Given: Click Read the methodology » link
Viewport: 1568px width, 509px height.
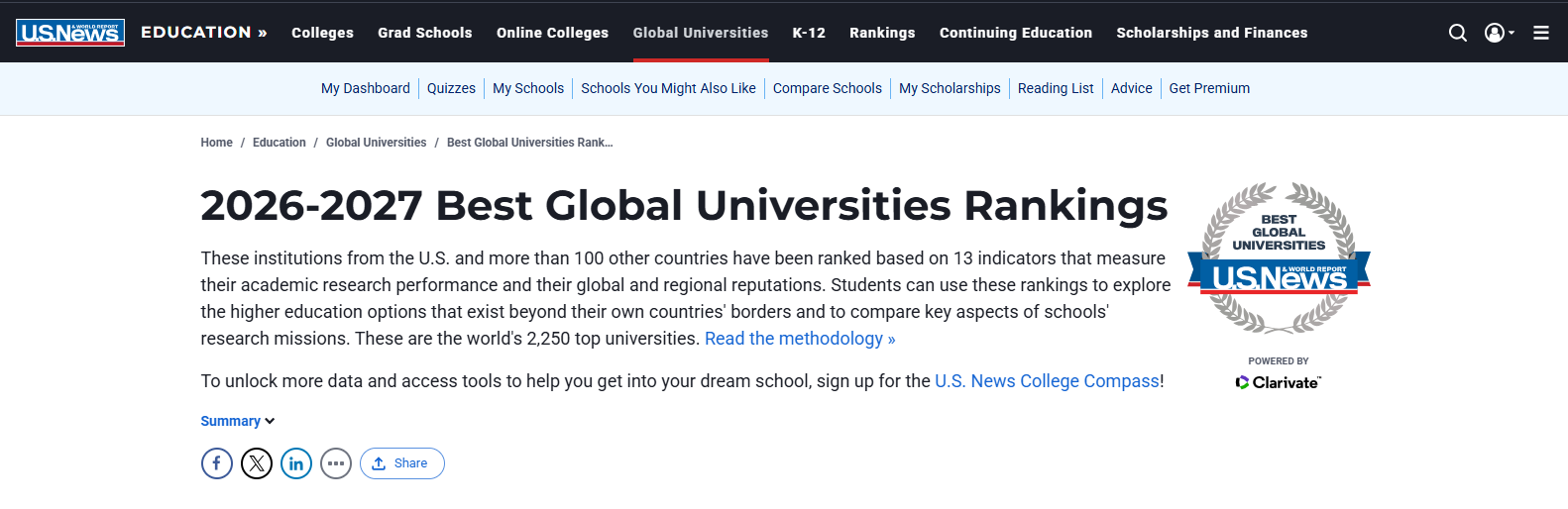Looking at the screenshot, I should tap(800, 339).
